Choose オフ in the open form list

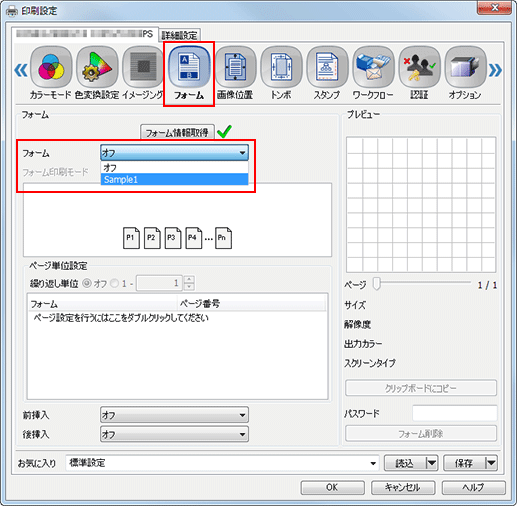pyautogui.click(x=174, y=167)
